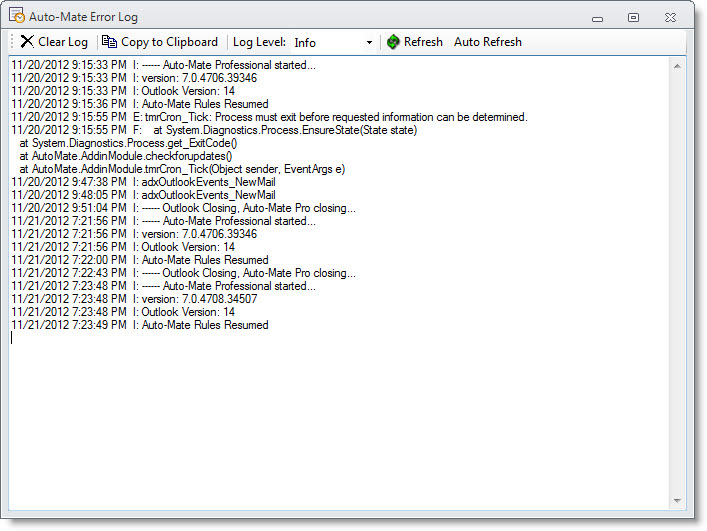Image resolution: width=707 pixels, height=531 pixels.
Task: Expand the Log Level dropdown arrow
Action: pos(369,43)
